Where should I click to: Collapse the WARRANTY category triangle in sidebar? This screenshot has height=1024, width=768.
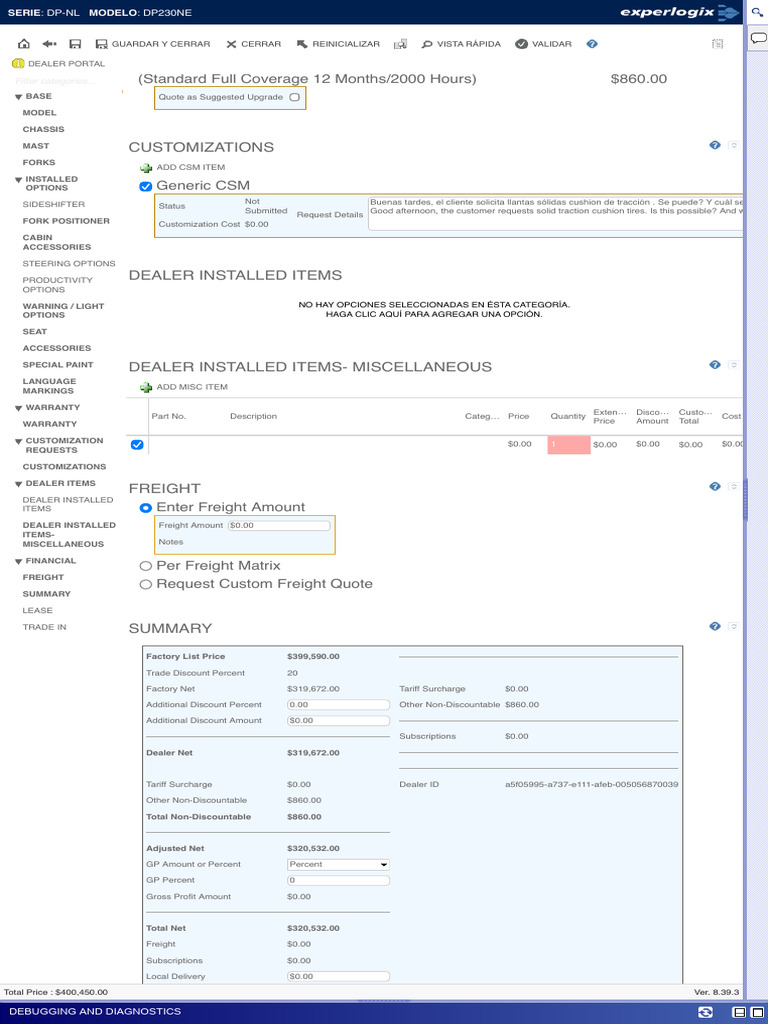pyautogui.click(x=18, y=408)
